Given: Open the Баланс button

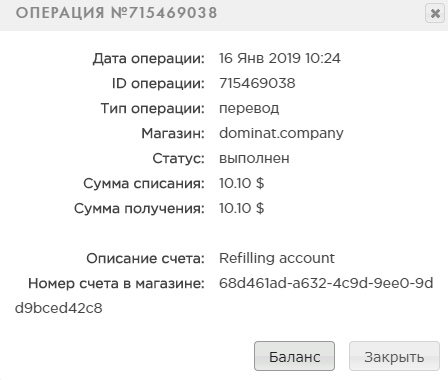Looking at the screenshot, I should click(294, 356).
